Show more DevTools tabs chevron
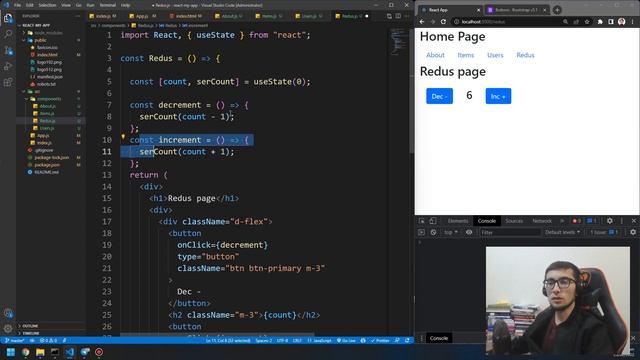The height and width of the screenshot is (360, 640). tap(562, 221)
